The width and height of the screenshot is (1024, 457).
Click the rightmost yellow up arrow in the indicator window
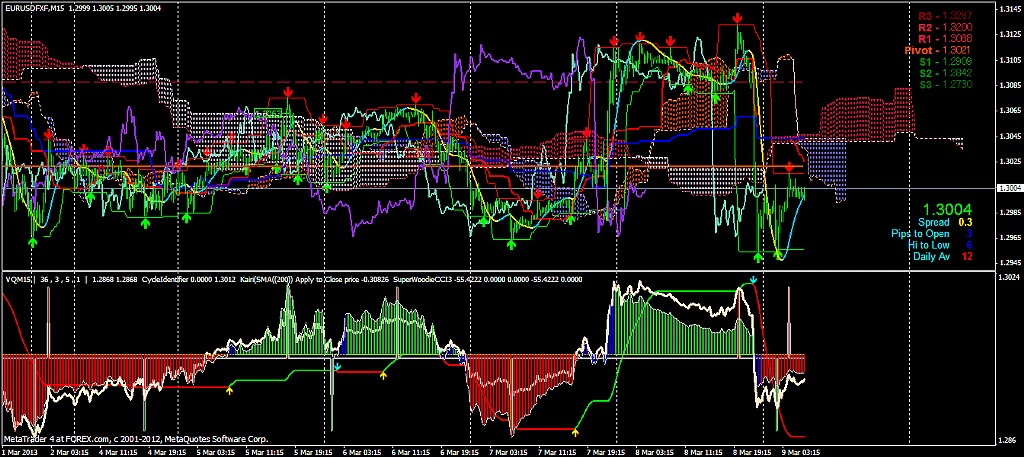coord(575,431)
